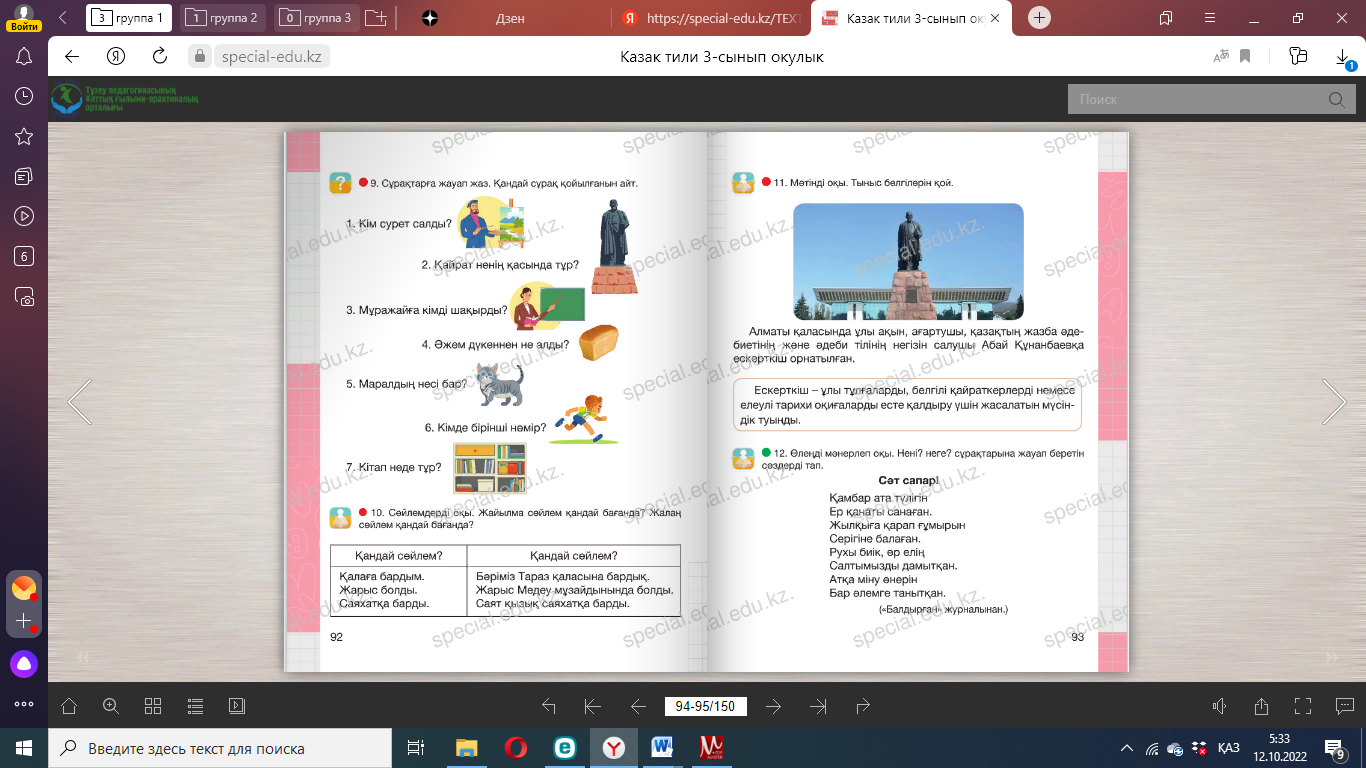Screen dimensions: 1366x768
Task: Go to the flipbook home page icon
Action: click(x=69, y=706)
